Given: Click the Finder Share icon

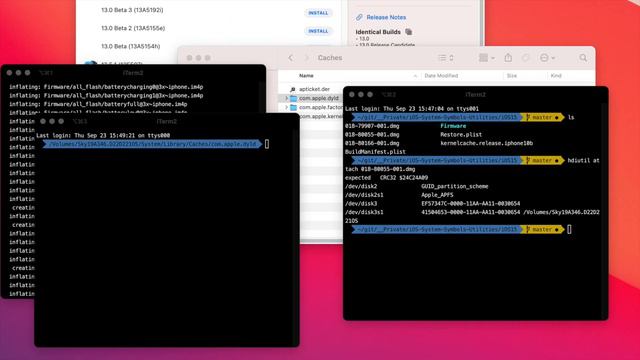Looking at the screenshot, I should (508, 58).
